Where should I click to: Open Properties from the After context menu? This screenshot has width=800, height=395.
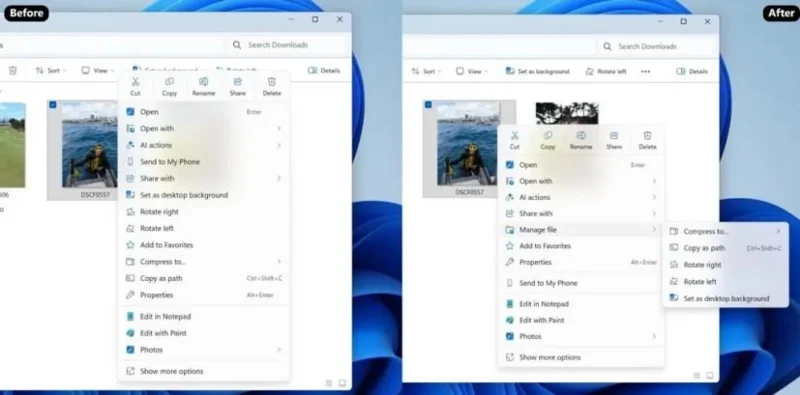coord(581,262)
